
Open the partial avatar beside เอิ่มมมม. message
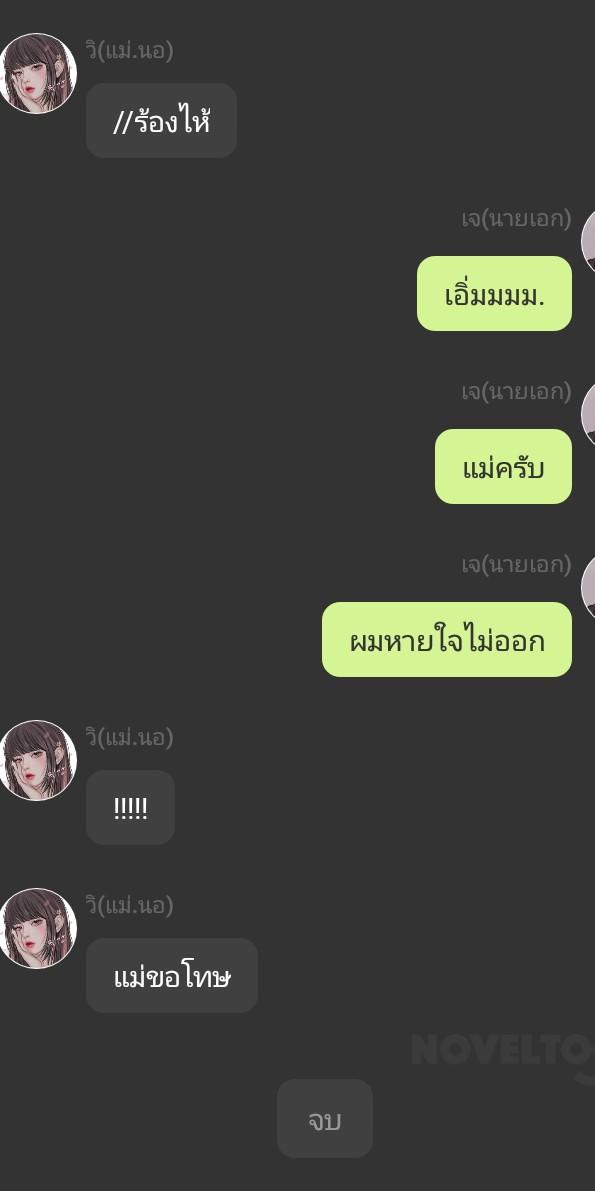(x=588, y=242)
